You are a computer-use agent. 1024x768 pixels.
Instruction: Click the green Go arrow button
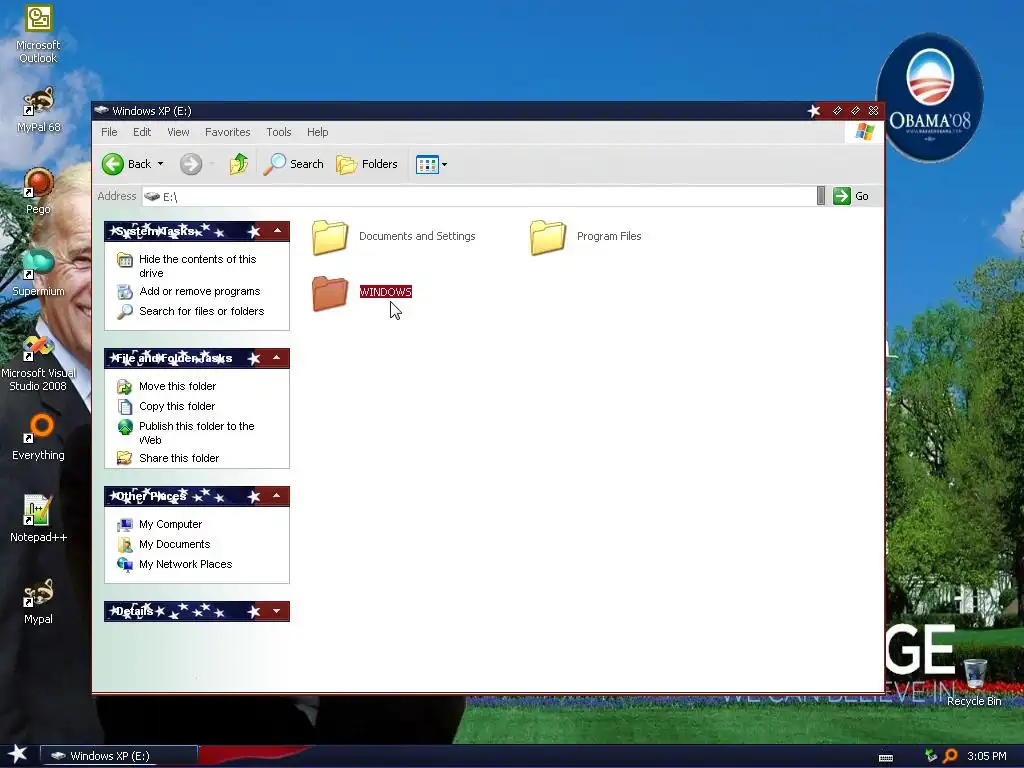click(842, 196)
